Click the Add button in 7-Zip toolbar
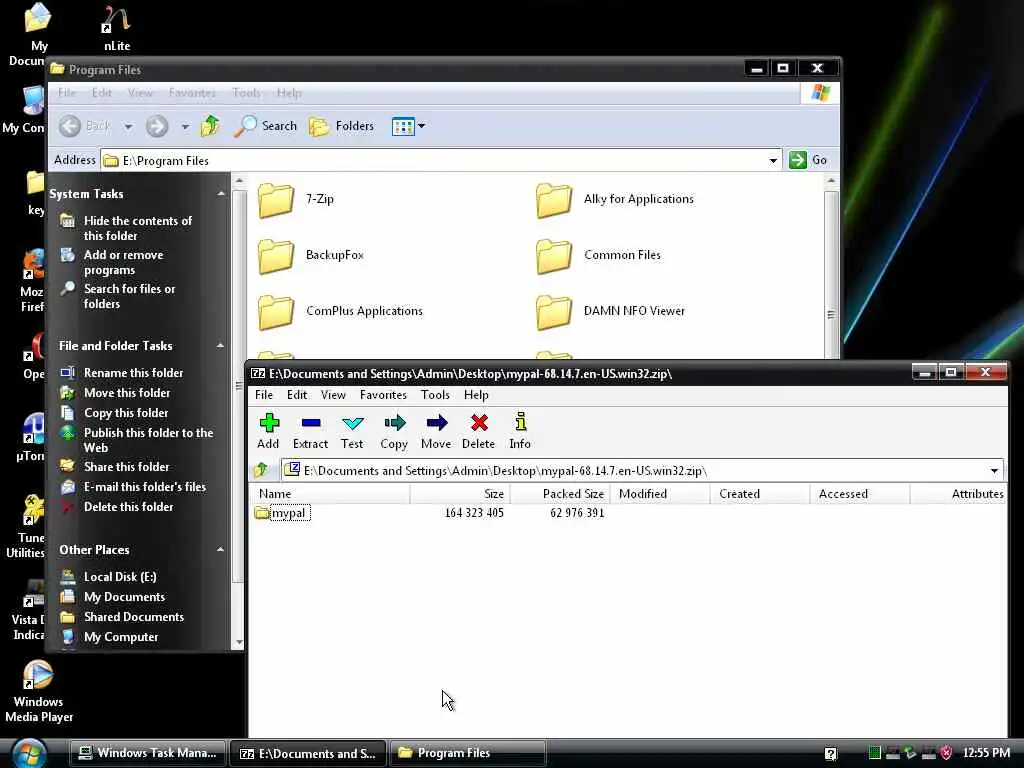 268,431
